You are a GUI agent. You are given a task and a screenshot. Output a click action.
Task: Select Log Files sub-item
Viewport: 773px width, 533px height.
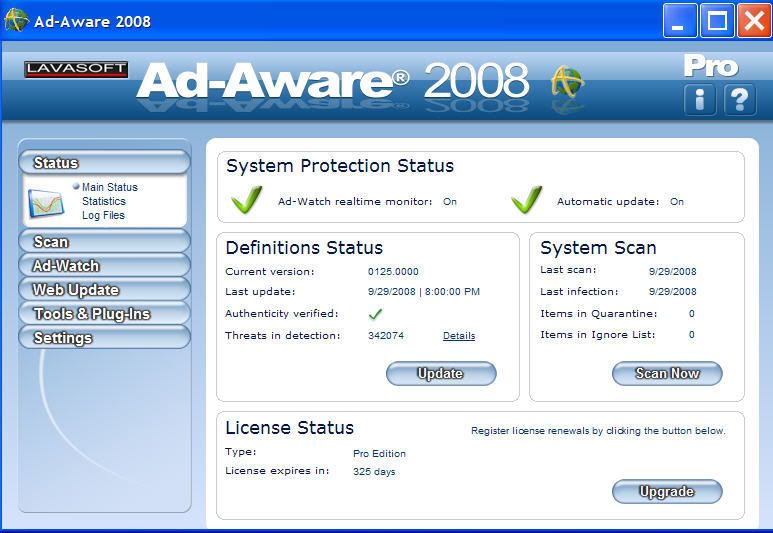103,215
